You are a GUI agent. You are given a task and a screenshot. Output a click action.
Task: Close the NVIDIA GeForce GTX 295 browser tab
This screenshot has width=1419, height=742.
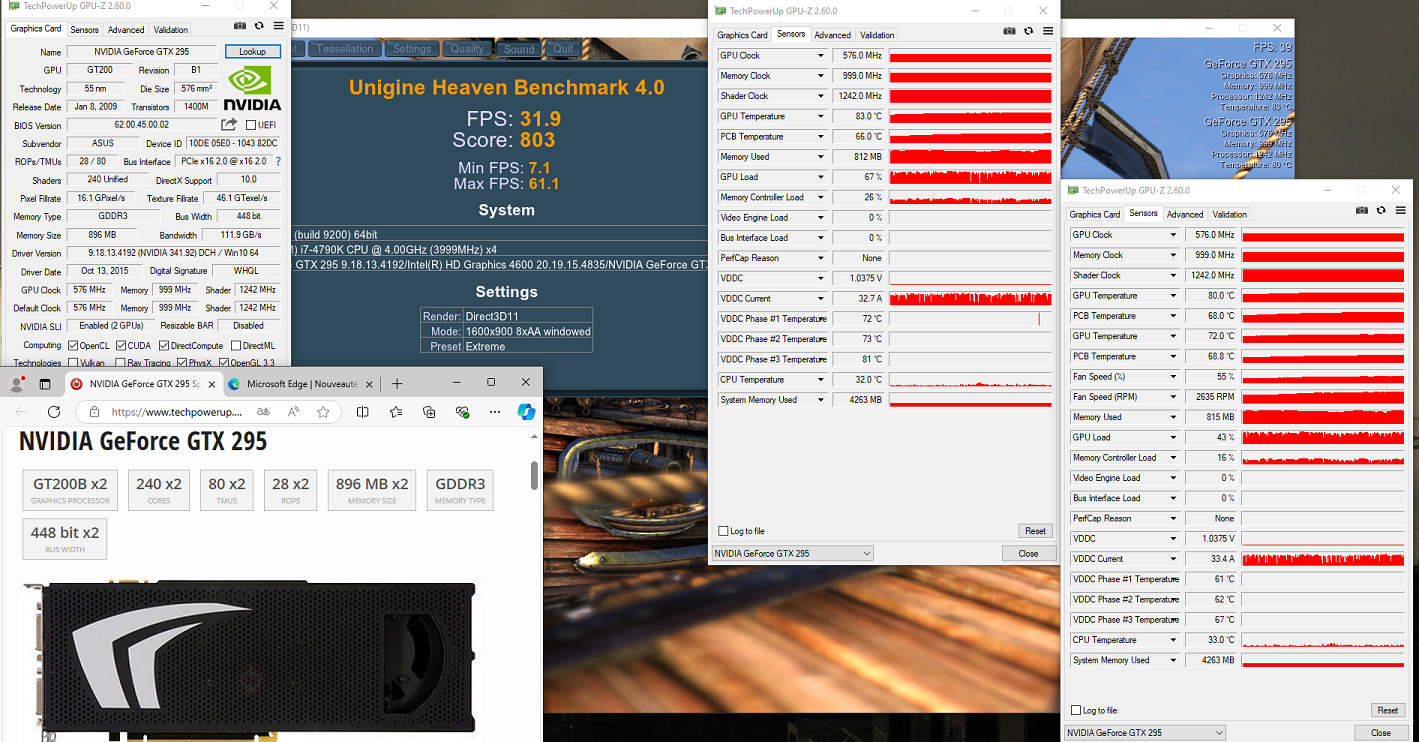211,384
